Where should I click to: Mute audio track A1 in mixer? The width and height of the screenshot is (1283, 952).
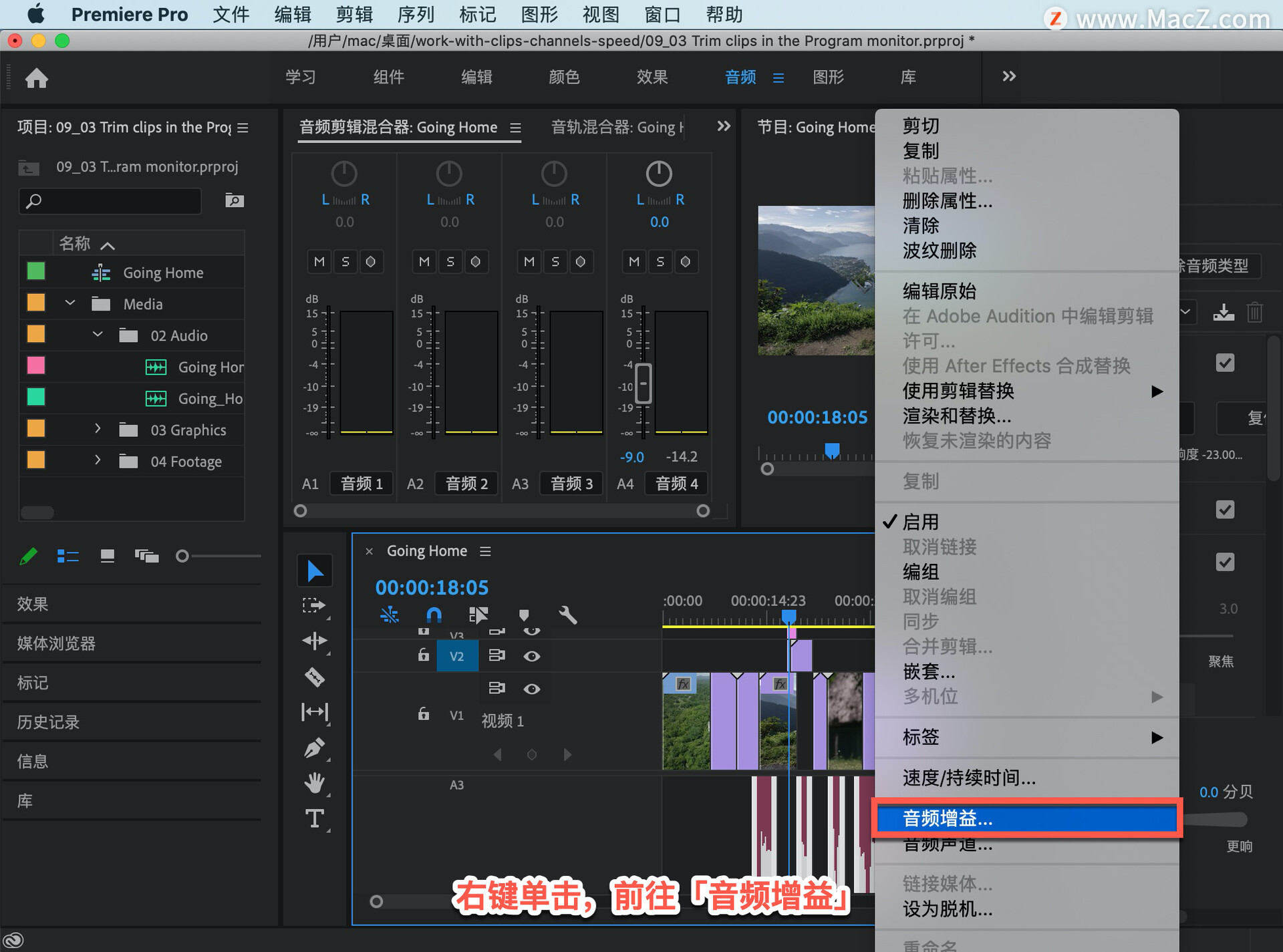click(319, 261)
